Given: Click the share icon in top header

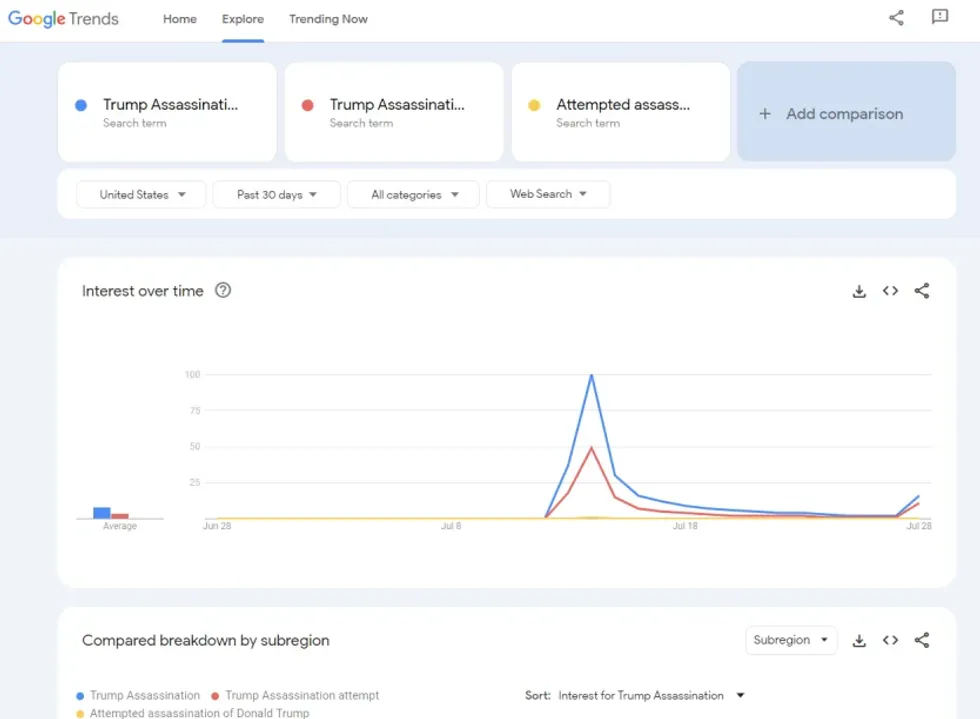Looking at the screenshot, I should pyautogui.click(x=896, y=18).
